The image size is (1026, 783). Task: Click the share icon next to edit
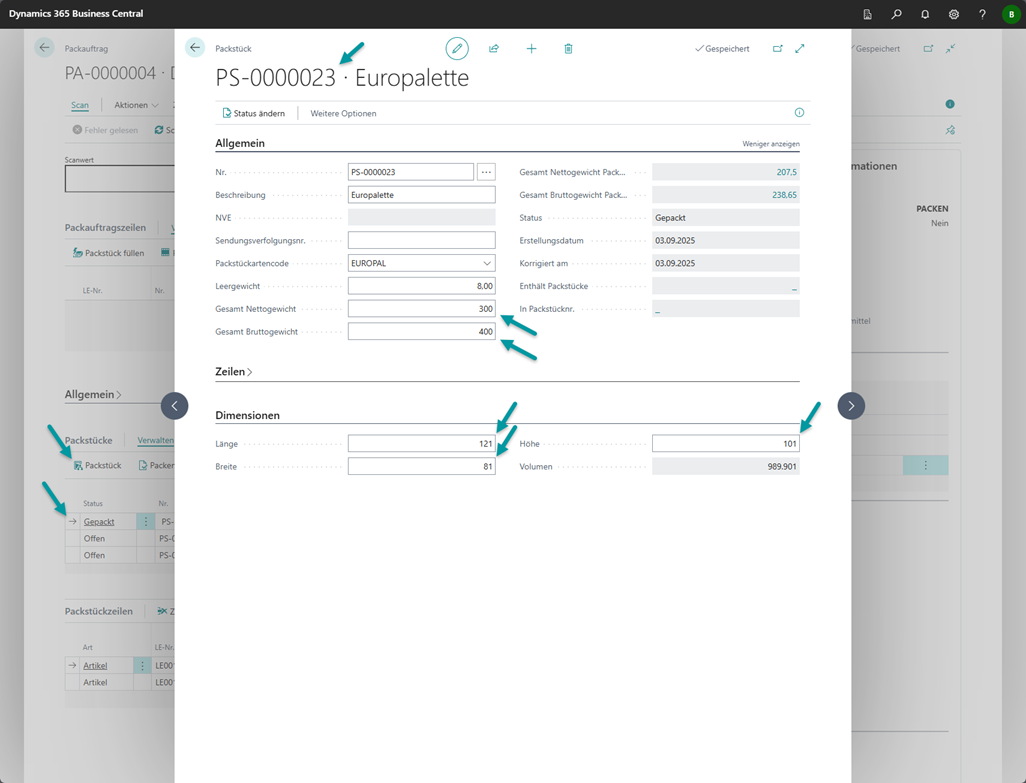(494, 48)
